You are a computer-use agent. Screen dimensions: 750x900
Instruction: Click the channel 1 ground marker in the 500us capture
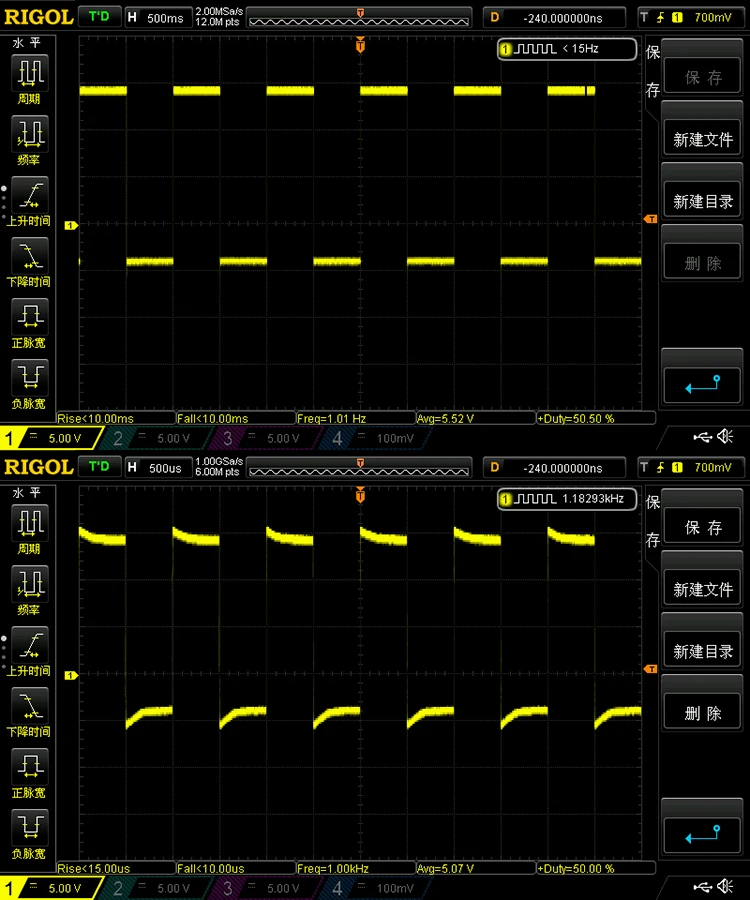[x=71, y=676]
